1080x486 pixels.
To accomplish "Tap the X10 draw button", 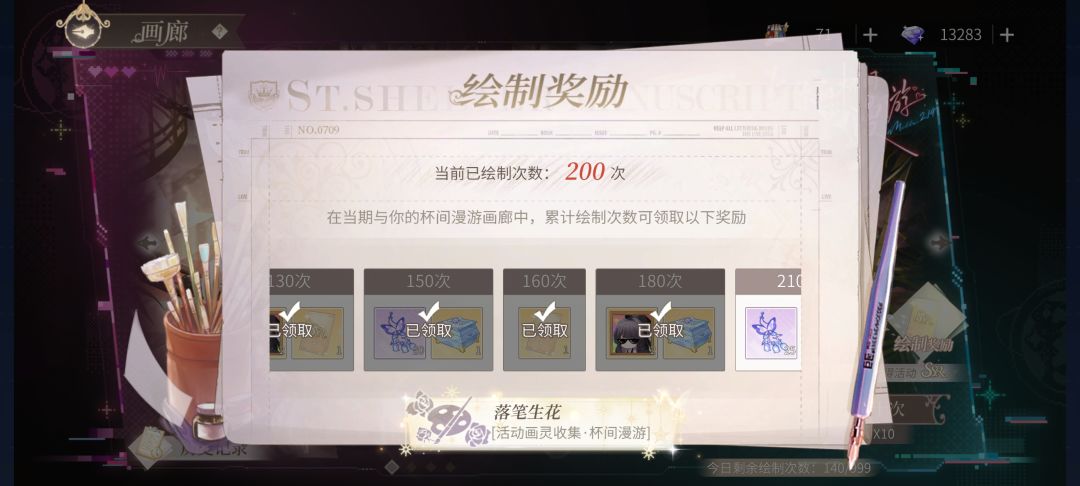I will [883, 434].
